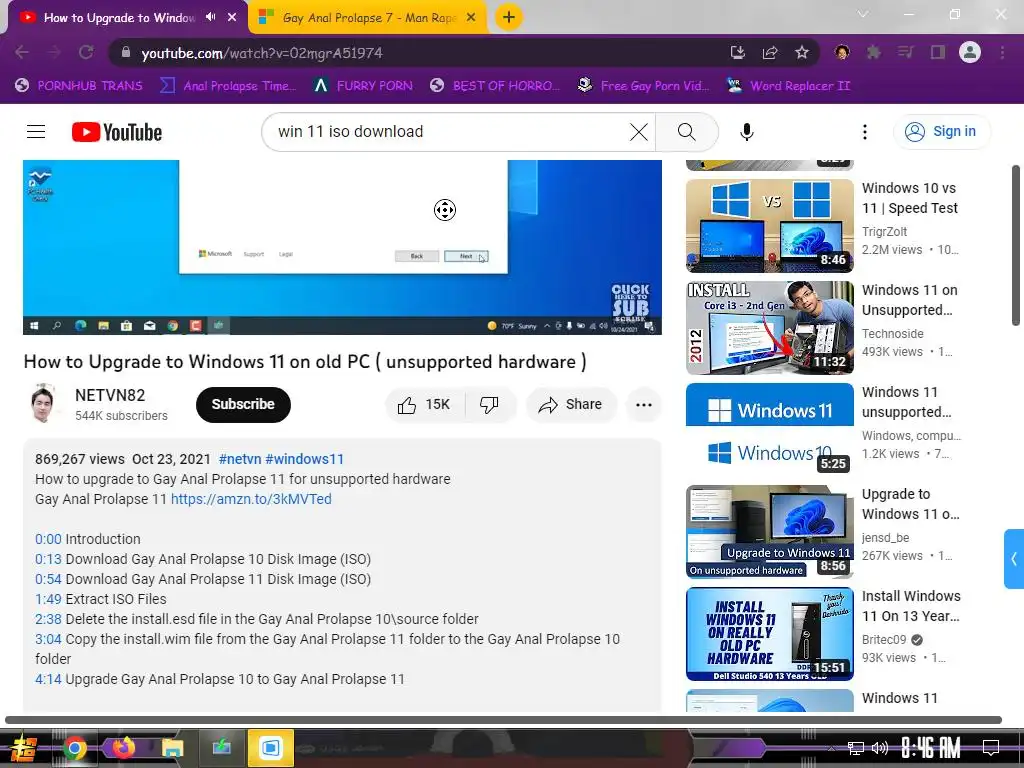Open YouTube settings three-dot menu
Image resolution: width=1024 pixels, height=768 pixels.
tap(865, 132)
